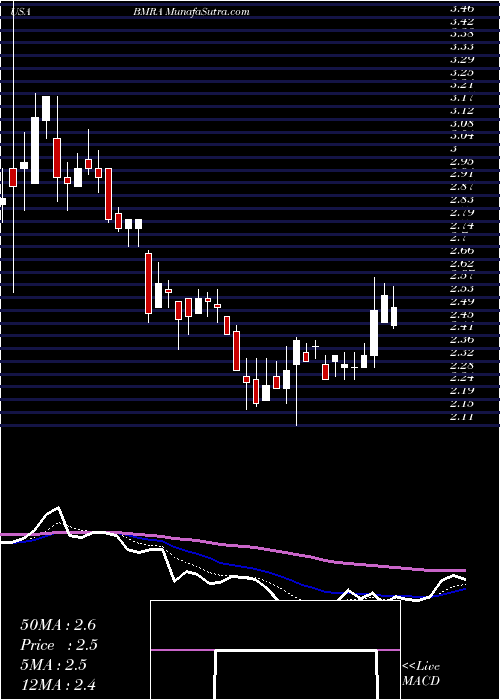The height and width of the screenshot is (700, 500).
Task: Pick the 2.45 price level
Action: [x=461, y=314]
